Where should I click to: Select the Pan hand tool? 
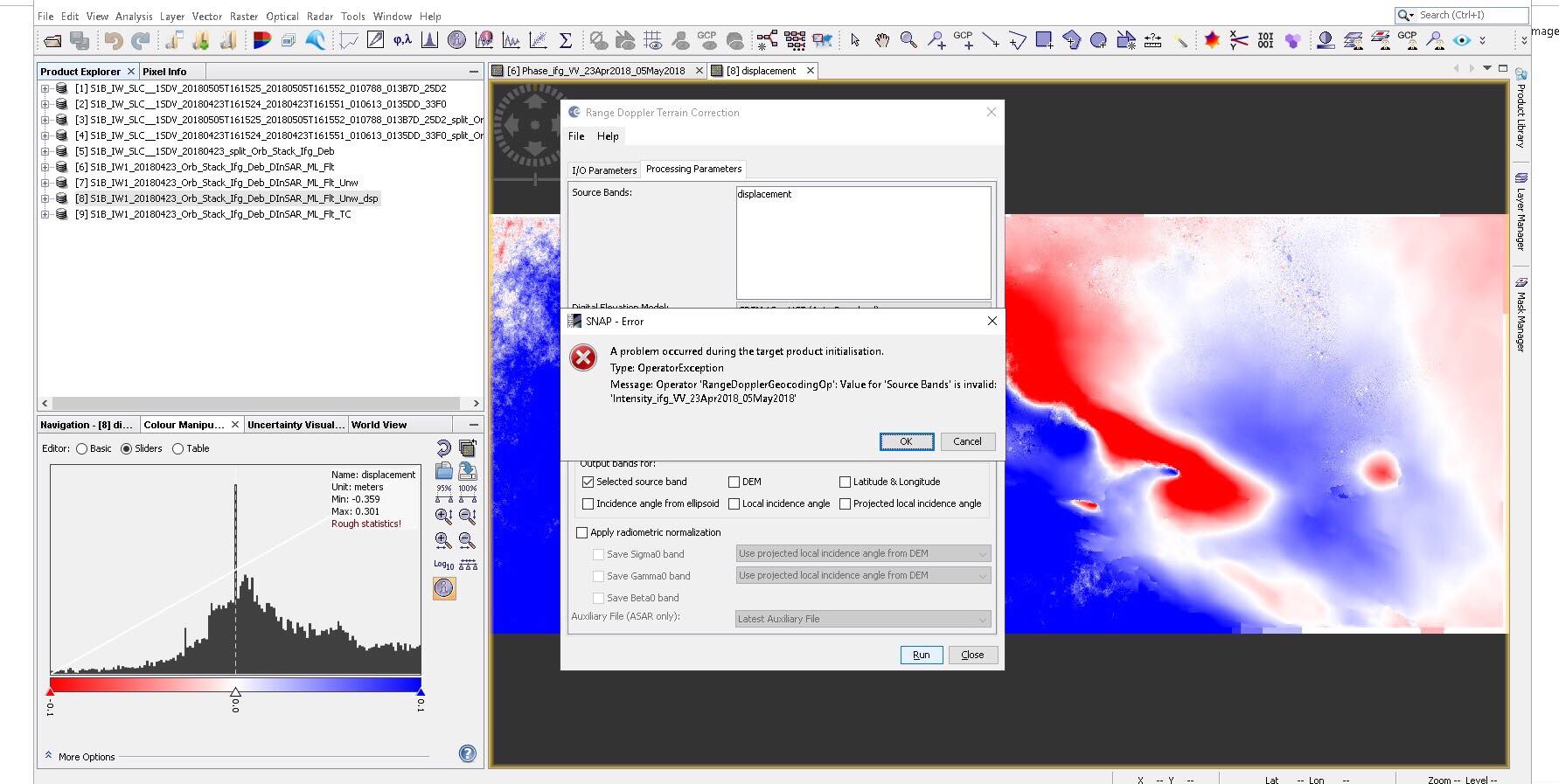click(x=882, y=40)
